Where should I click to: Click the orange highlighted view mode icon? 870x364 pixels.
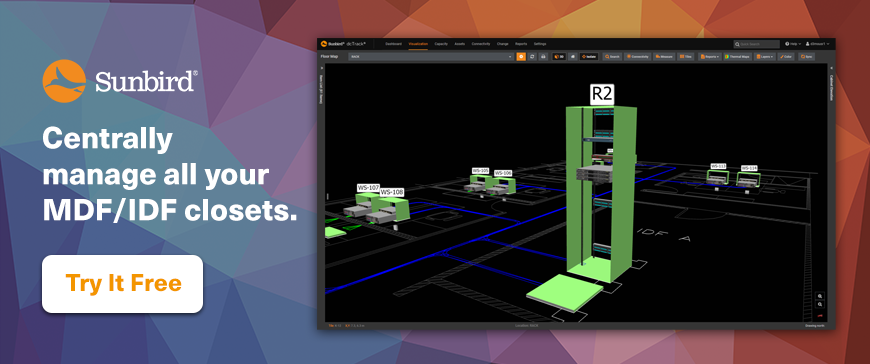[x=521, y=57]
